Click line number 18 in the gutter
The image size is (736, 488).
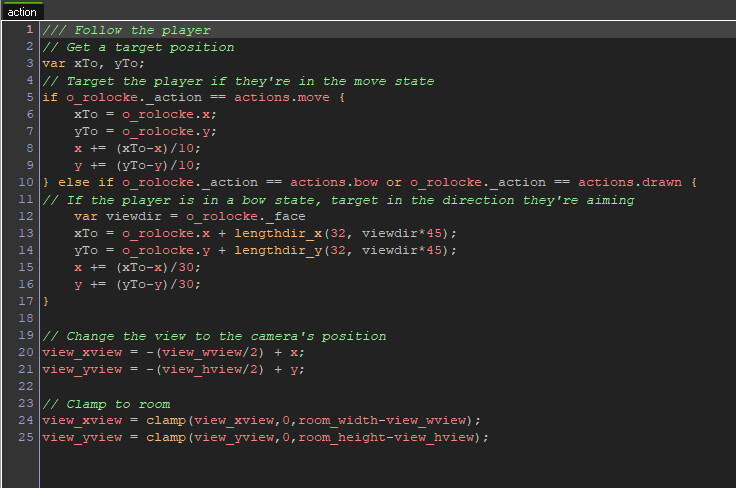pos(26,318)
